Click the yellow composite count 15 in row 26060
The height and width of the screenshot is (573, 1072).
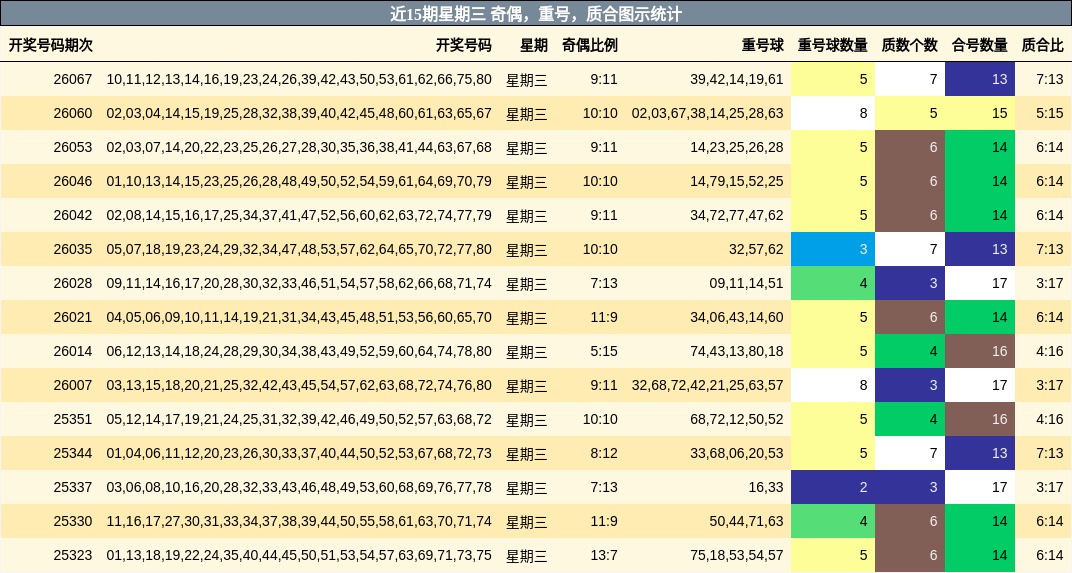tap(980, 114)
